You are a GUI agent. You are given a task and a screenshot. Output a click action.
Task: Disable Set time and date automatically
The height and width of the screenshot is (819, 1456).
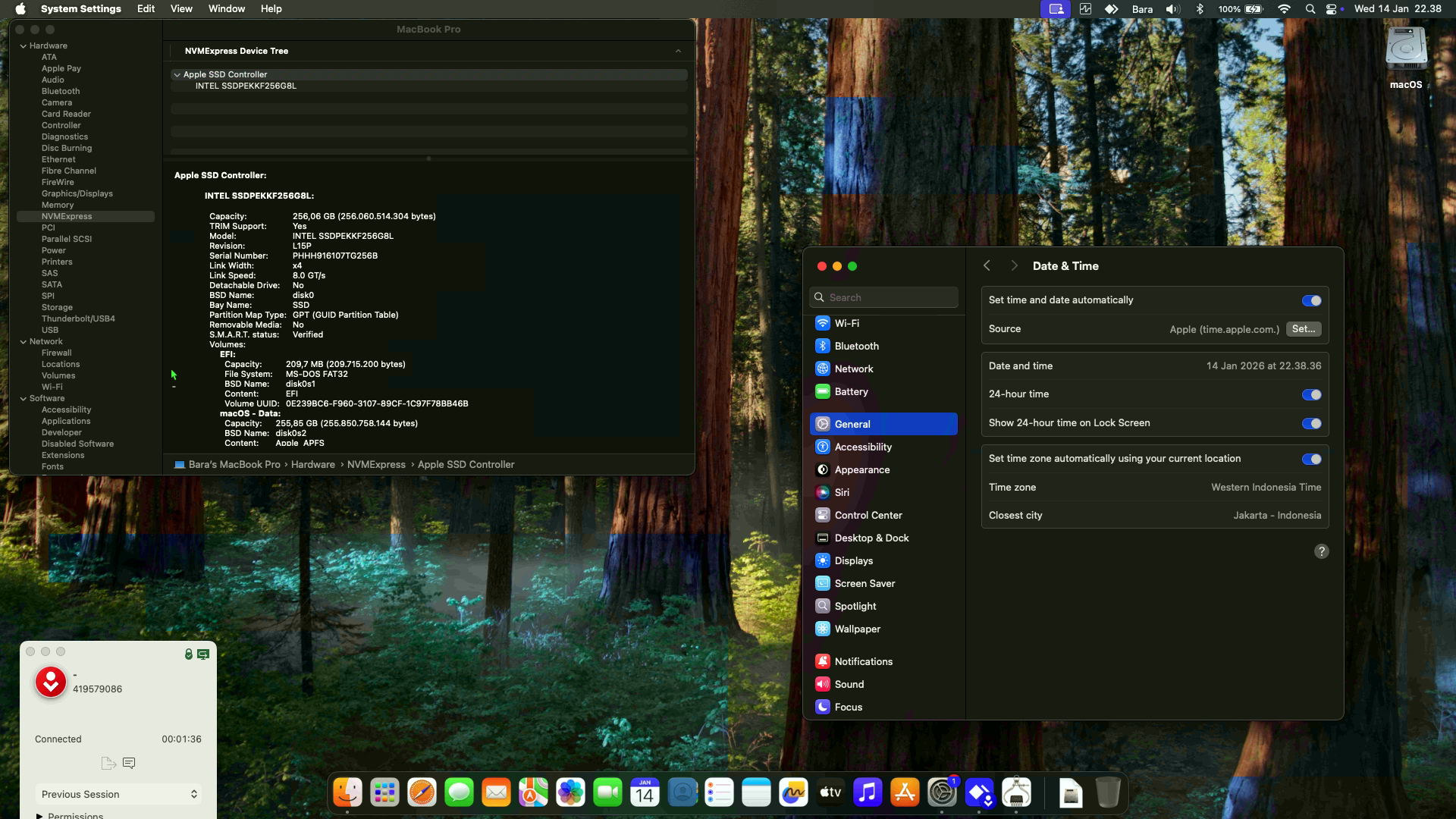pyautogui.click(x=1311, y=300)
